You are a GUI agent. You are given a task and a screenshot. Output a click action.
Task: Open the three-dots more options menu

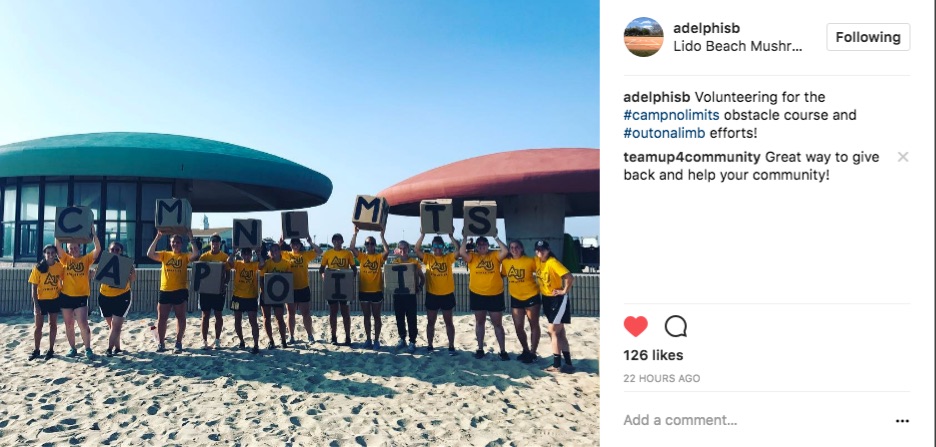[902, 421]
